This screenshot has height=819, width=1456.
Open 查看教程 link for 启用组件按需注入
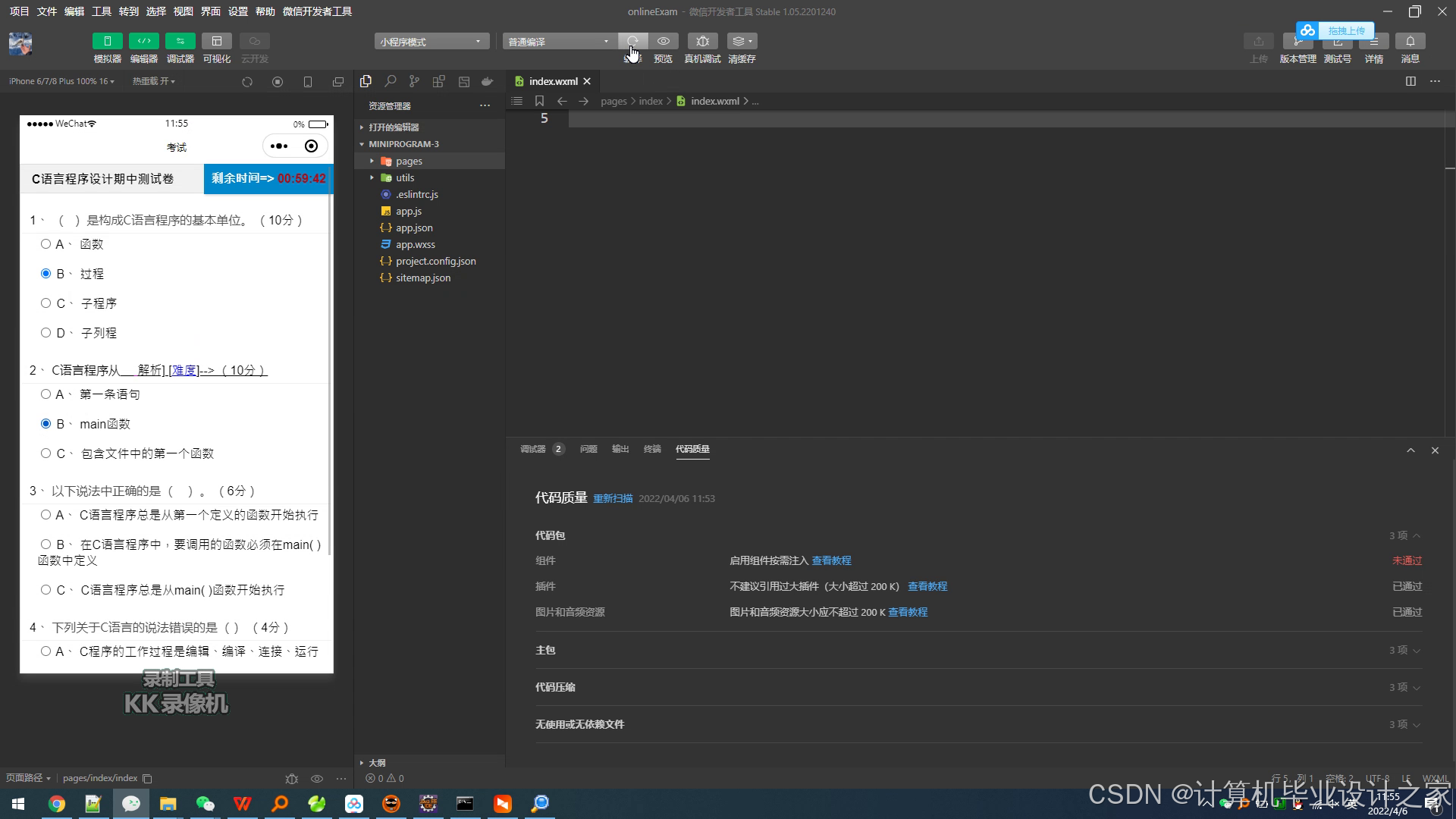[x=831, y=560]
